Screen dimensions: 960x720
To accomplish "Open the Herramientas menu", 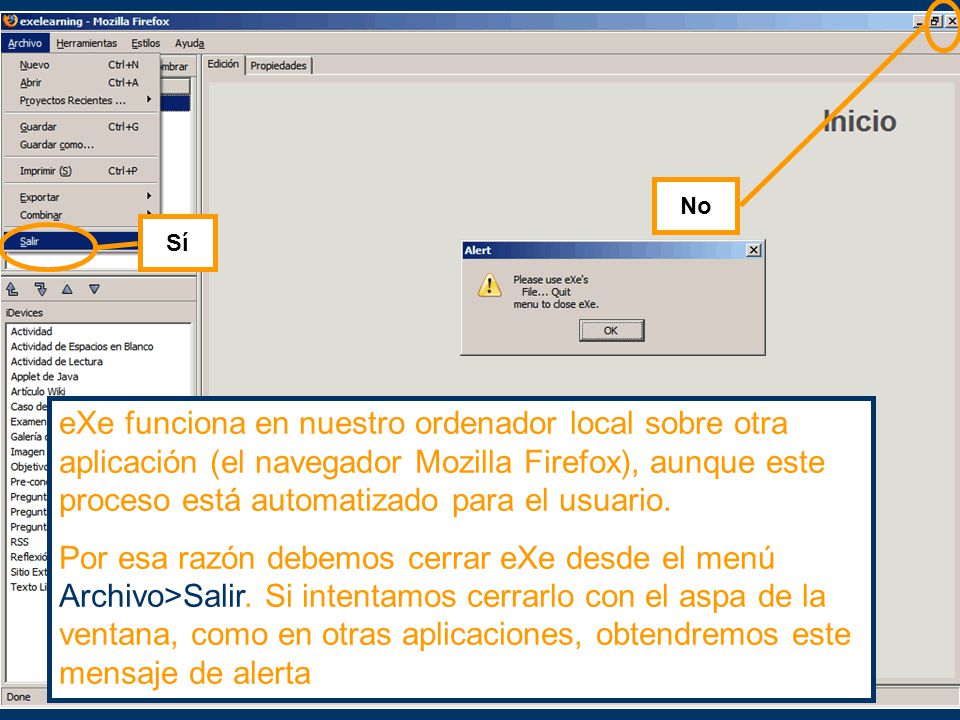I will coord(86,43).
